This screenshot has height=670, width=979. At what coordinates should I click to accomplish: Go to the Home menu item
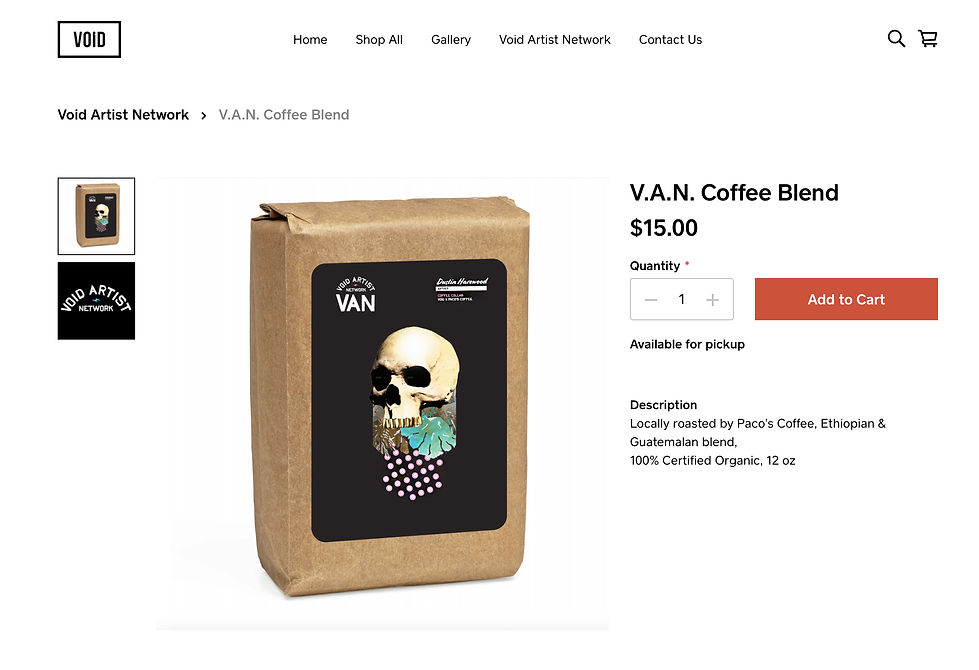tap(310, 39)
